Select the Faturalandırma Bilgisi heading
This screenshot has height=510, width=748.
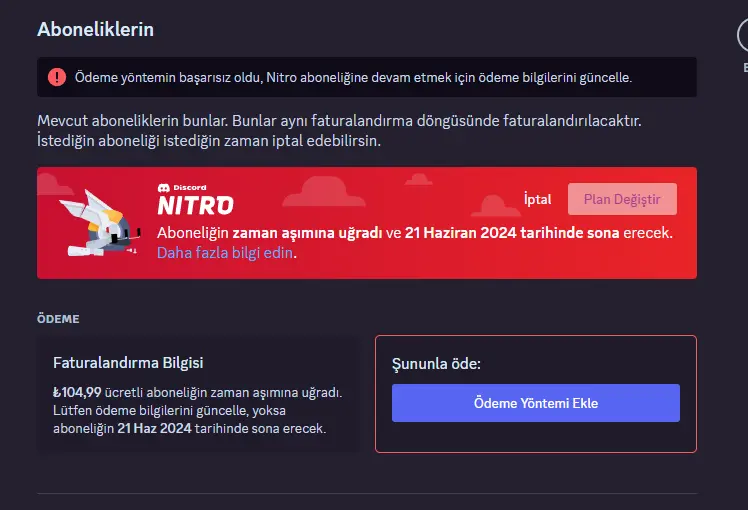[128, 363]
